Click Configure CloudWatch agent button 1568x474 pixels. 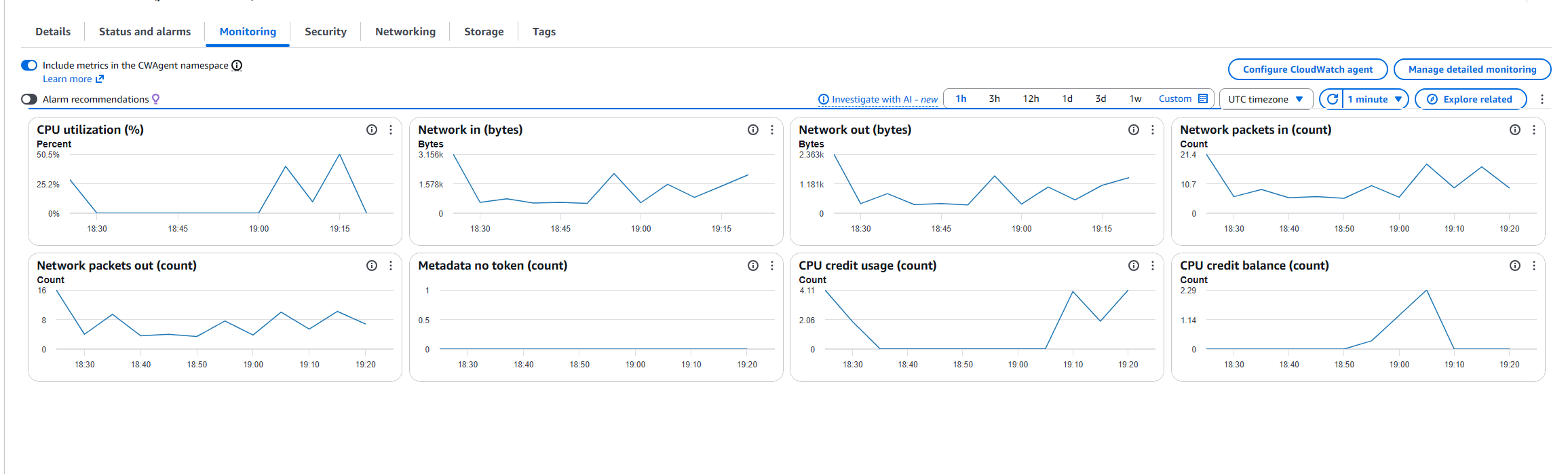coord(1307,69)
